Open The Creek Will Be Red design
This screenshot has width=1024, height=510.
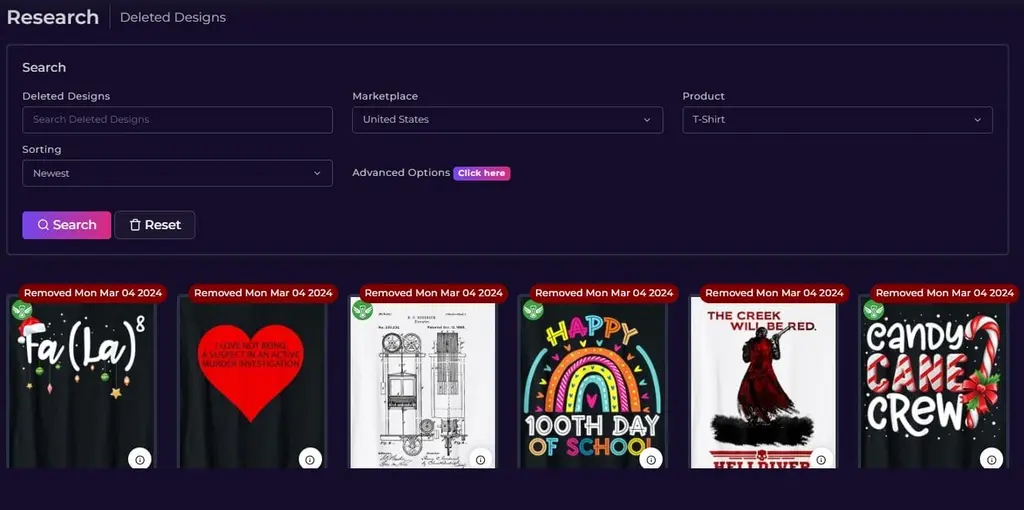pos(763,382)
